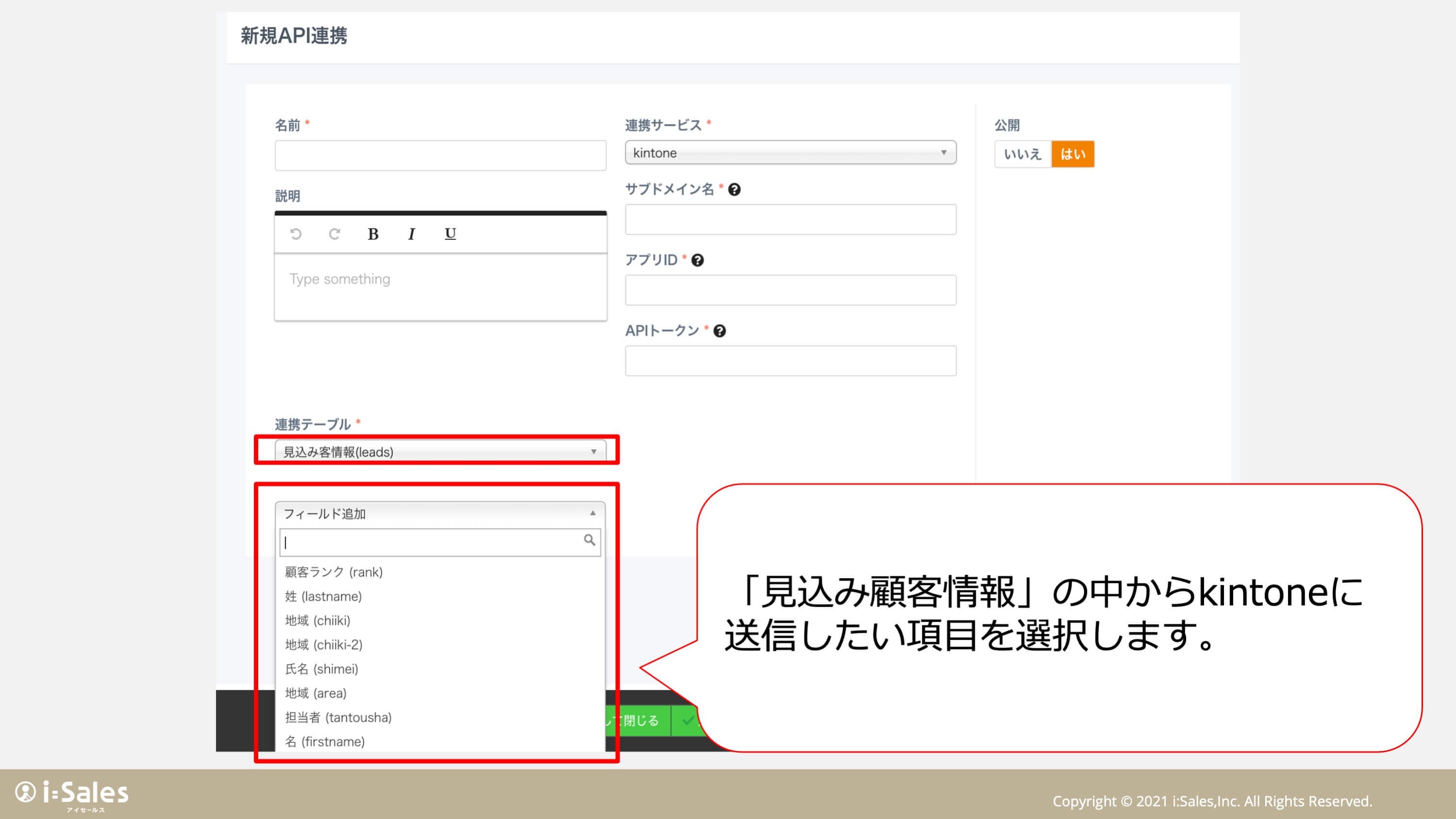Select 顧客ランク (rank) from field list
The height and width of the screenshot is (819, 1456).
click(334, 572)
